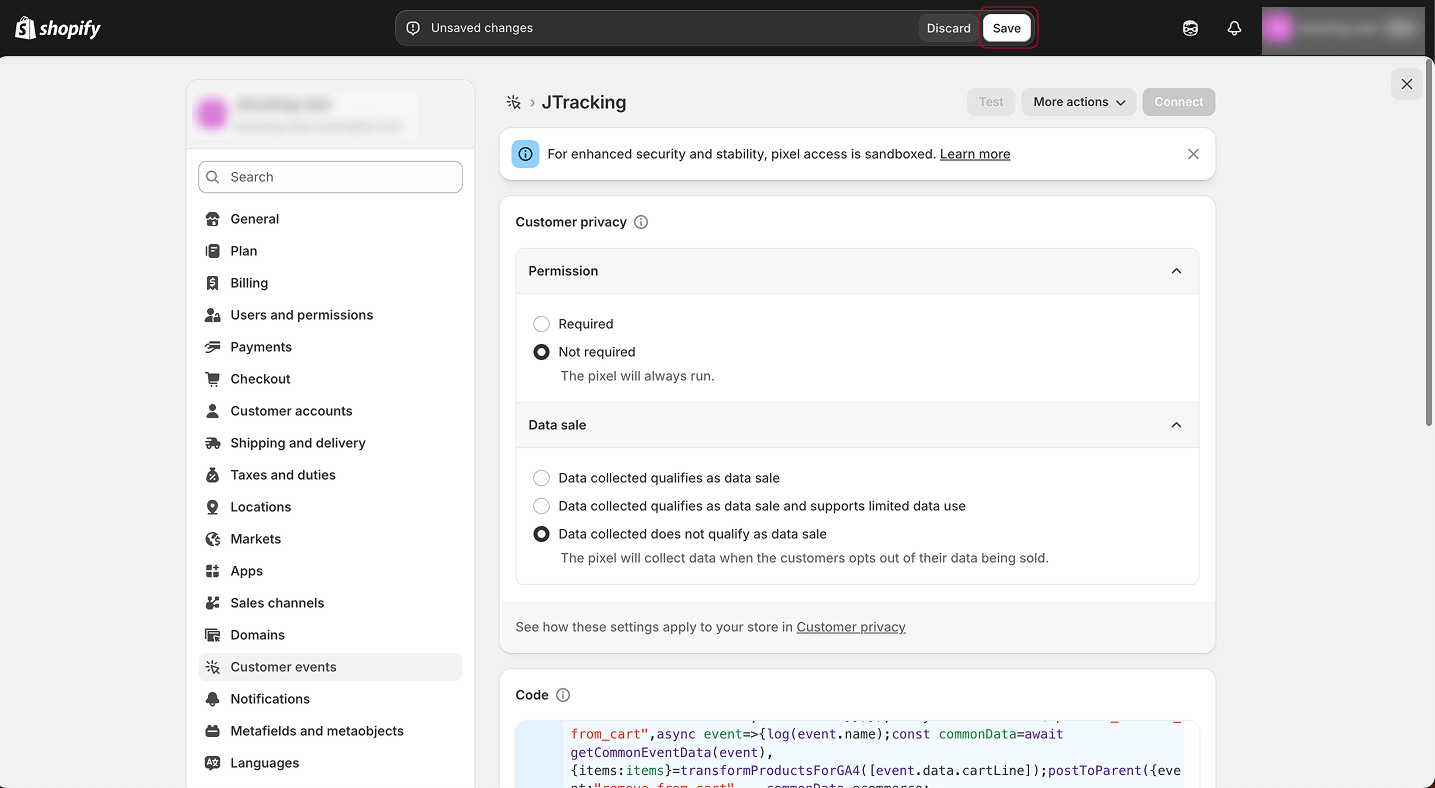Image resolution: width=1435 pixels, height=788 pixels.
Task: Choose data sale with limited data use
Action: tap(541, 506)
